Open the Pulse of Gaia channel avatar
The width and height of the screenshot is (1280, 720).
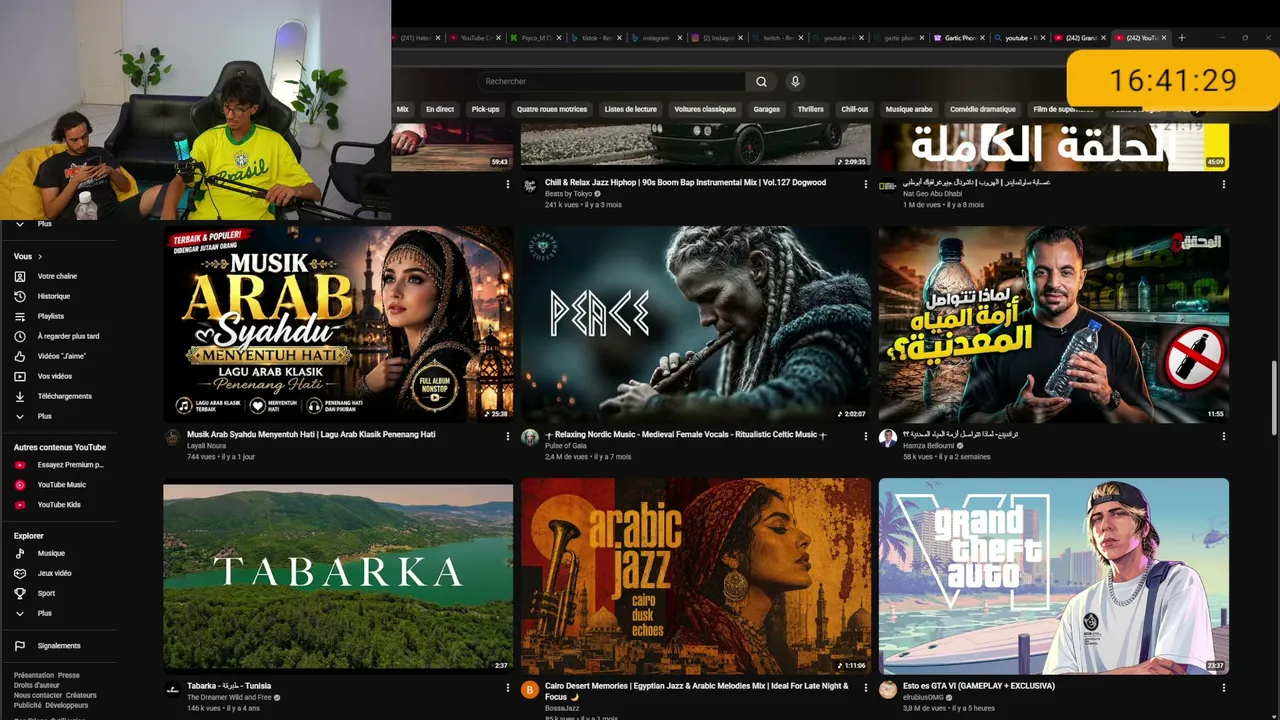(530, 438)
